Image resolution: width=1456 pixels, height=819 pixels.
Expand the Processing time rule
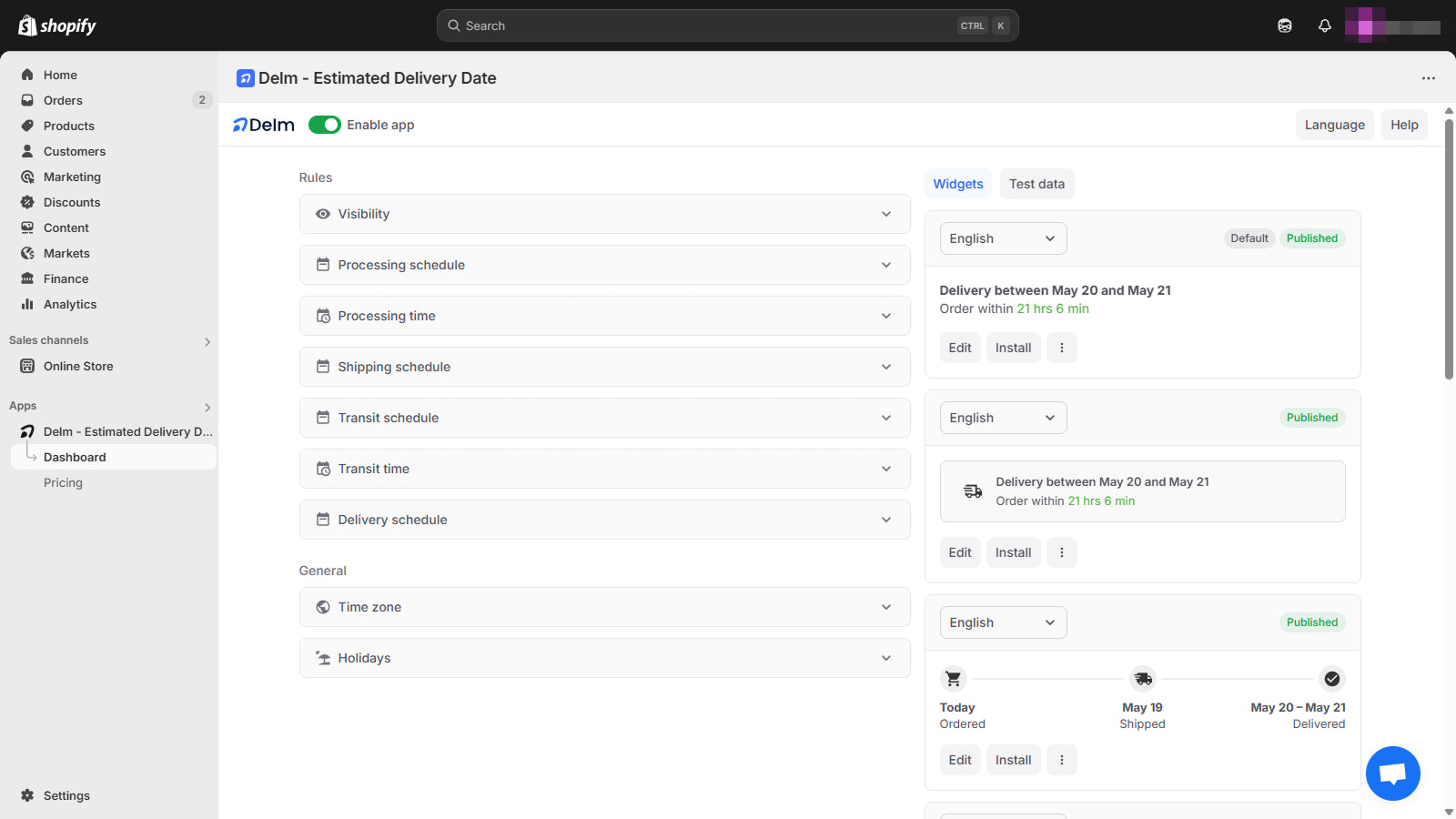point(604,316)
